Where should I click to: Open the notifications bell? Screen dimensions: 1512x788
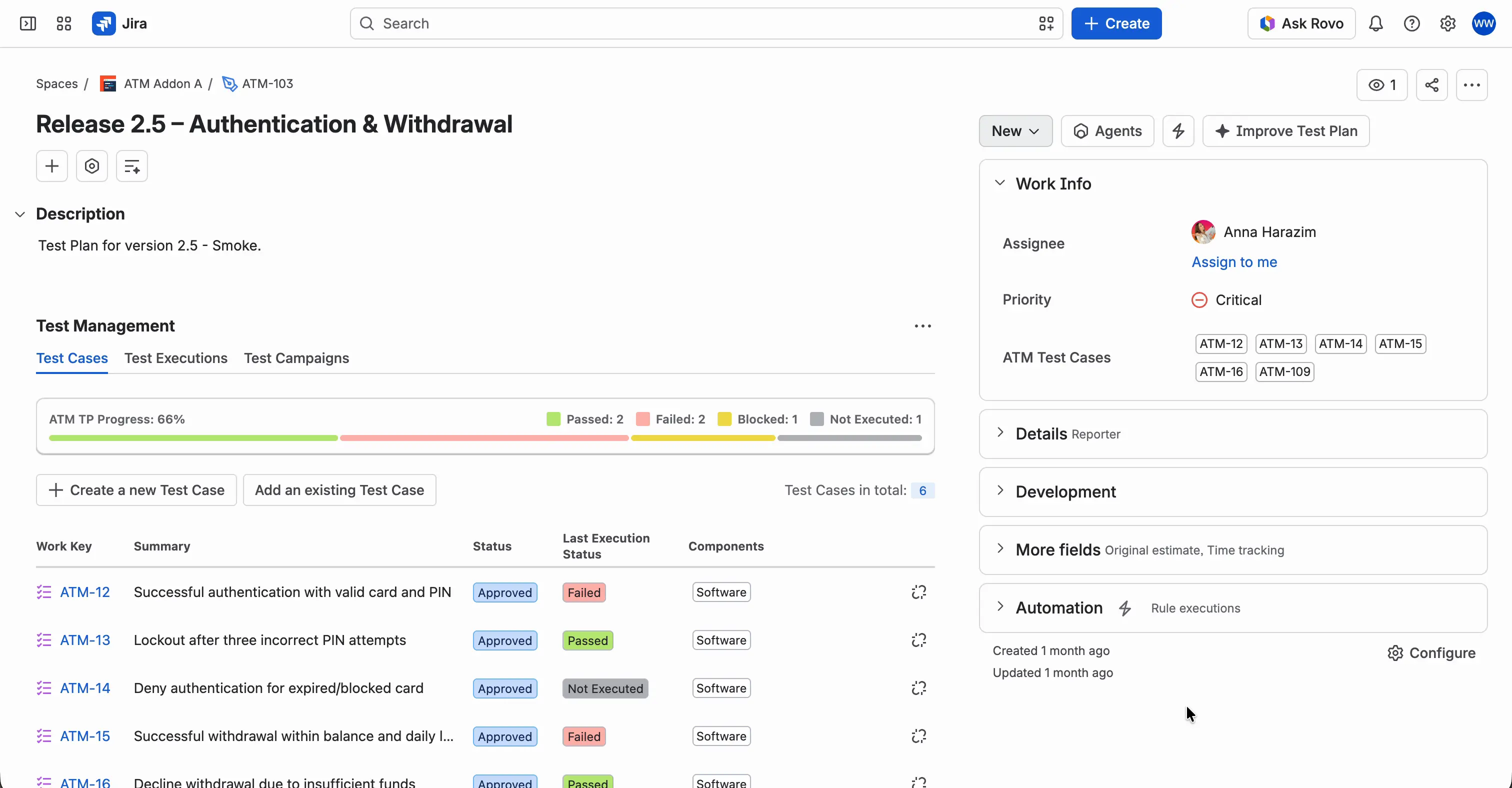click(x=1376, y=23)
